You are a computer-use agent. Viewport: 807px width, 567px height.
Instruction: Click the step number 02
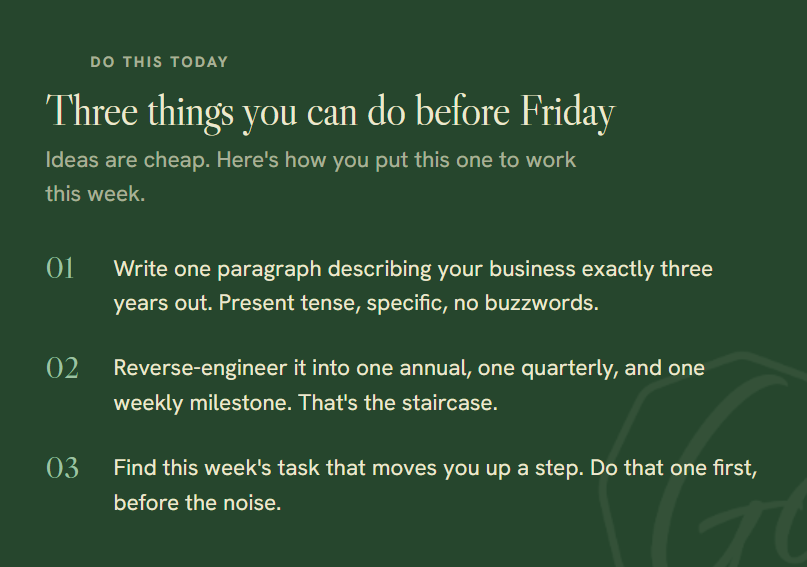click(x=62, y=368)
